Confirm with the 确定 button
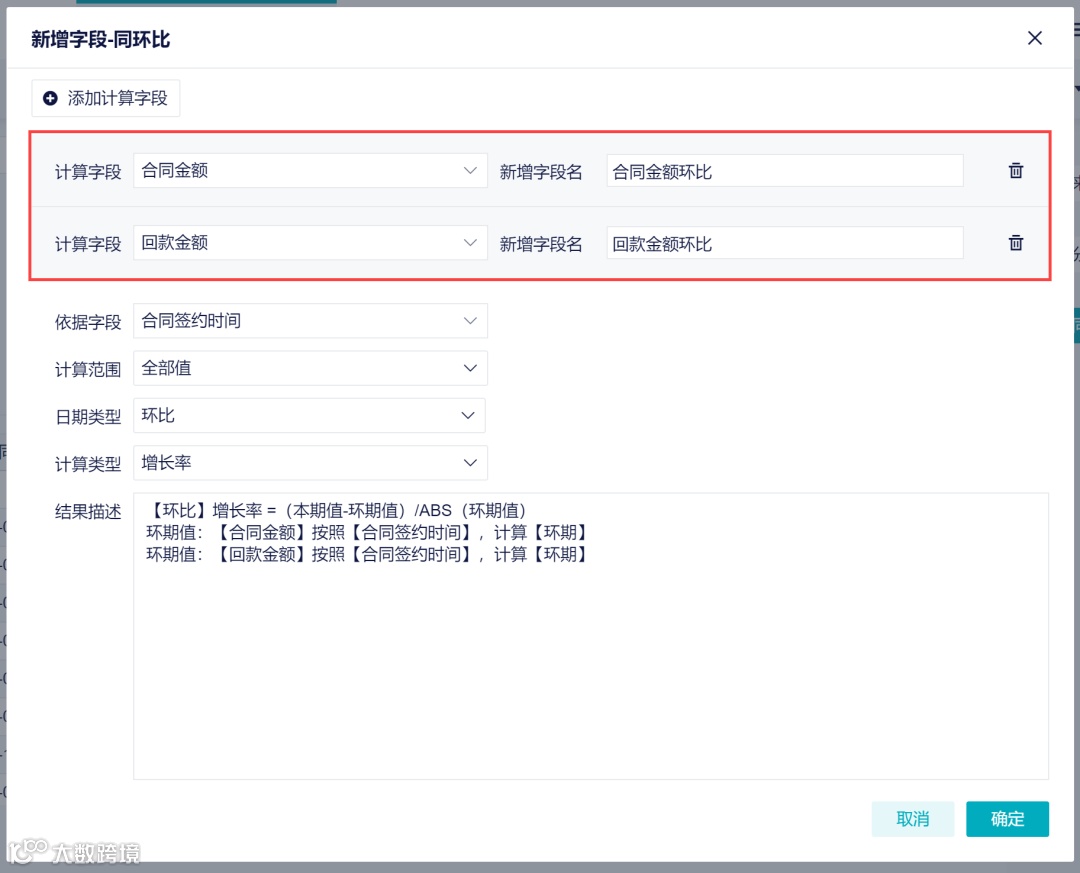 [x=1007, y=819]
